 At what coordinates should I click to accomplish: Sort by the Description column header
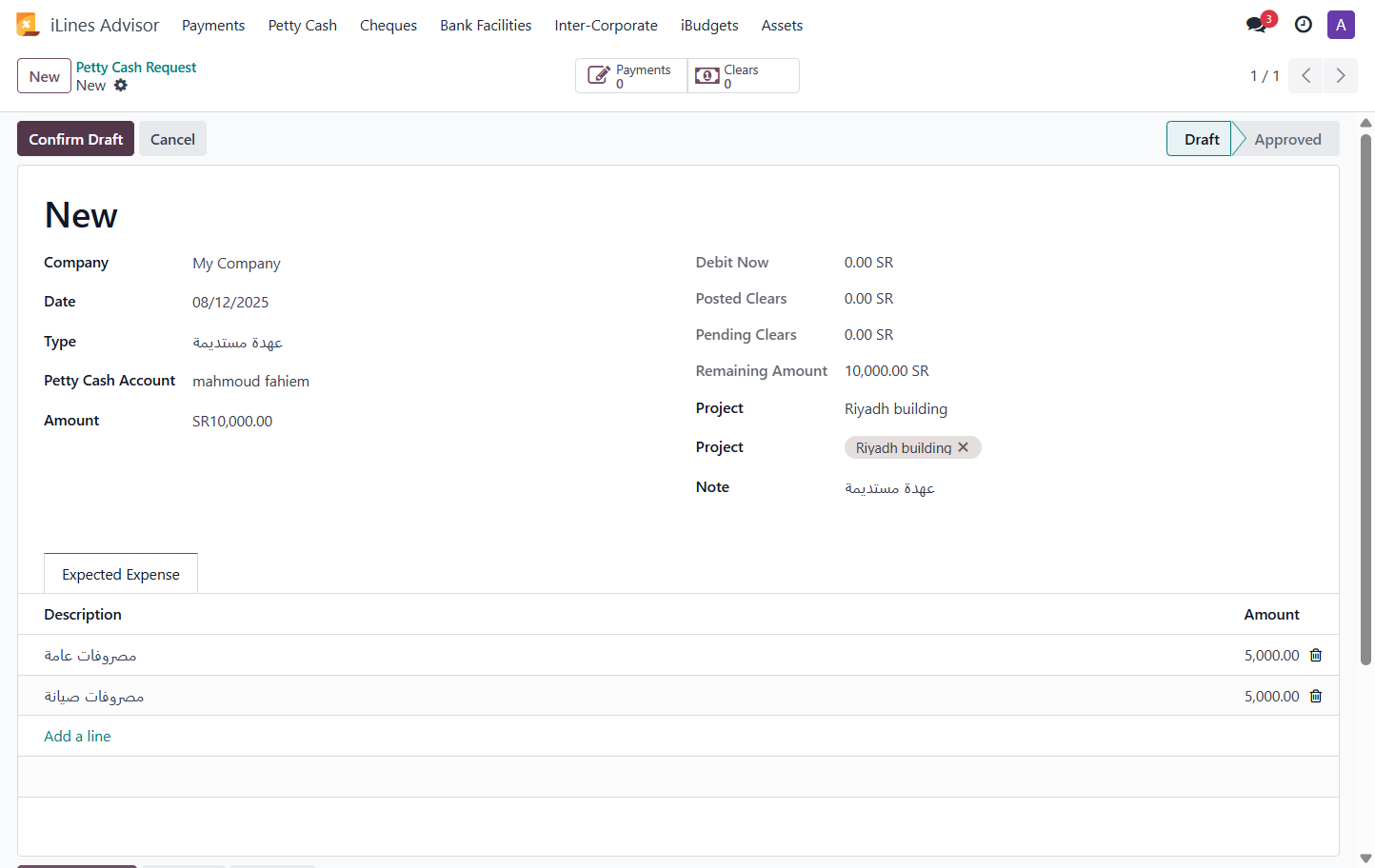83,615
